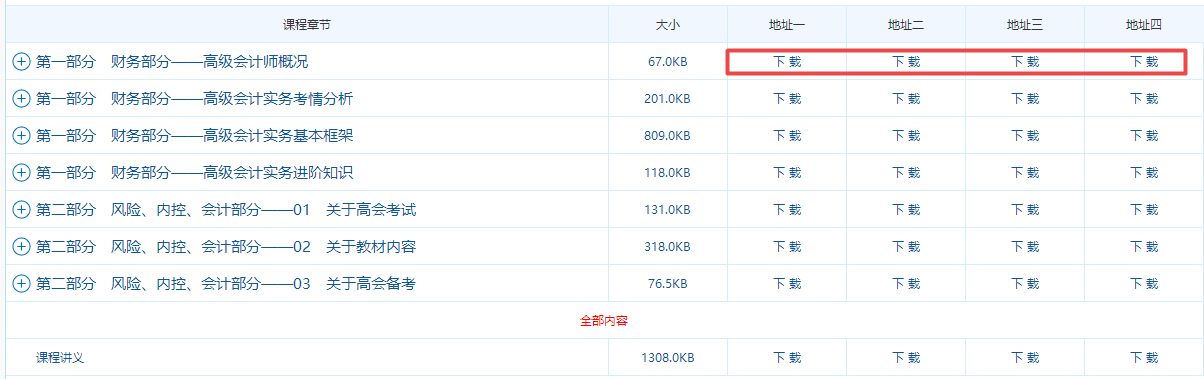Download 课程讲义 from 地址一
Viewport: 1204px width, 379px height.
[787, 358]
